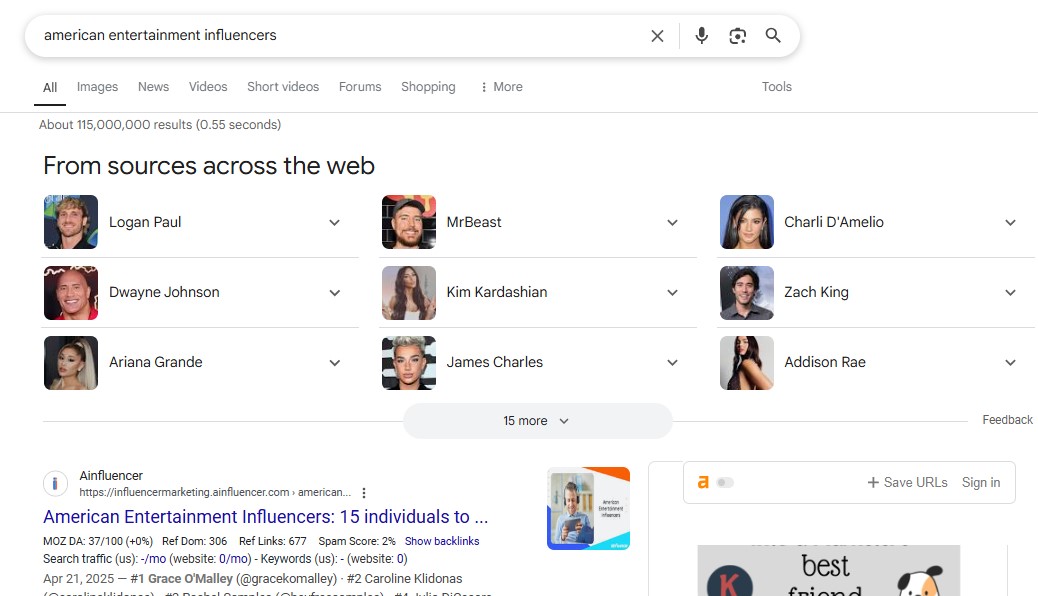Select the MrBeast name text
The width and height of the screenshot is (1038, 596).
click(474, 223)
